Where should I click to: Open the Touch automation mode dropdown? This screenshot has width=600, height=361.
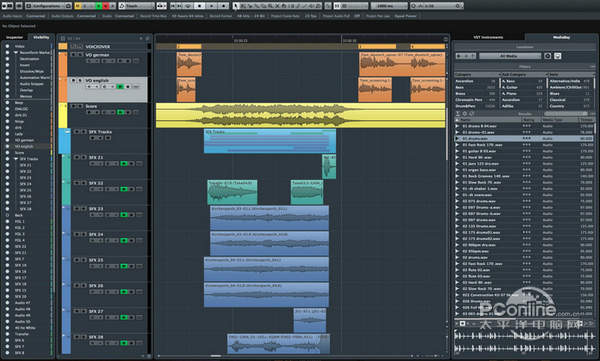[x=137, y=6]
